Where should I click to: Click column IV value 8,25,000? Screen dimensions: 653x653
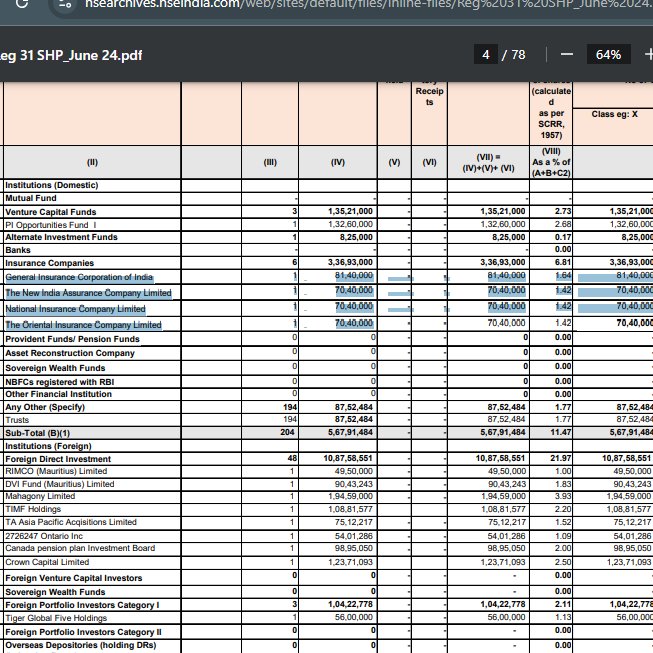pyautogui.click(x=356, y=237)
